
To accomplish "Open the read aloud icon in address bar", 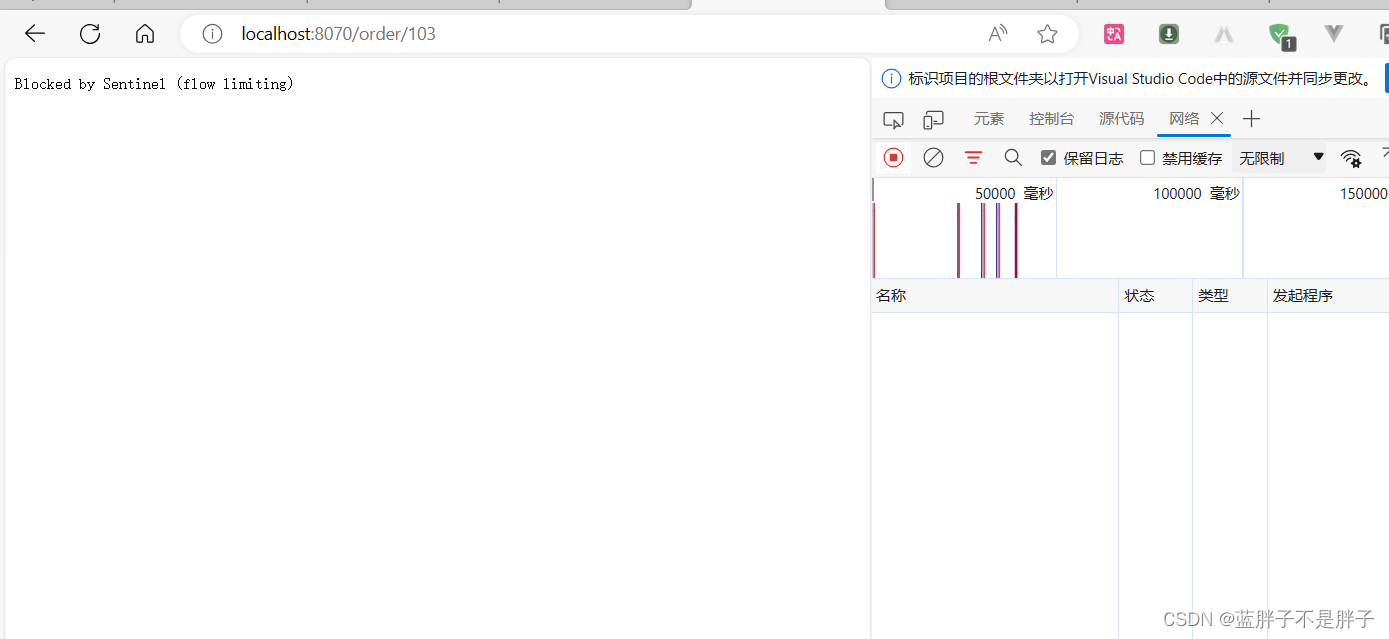I will [x=998, y=34].
